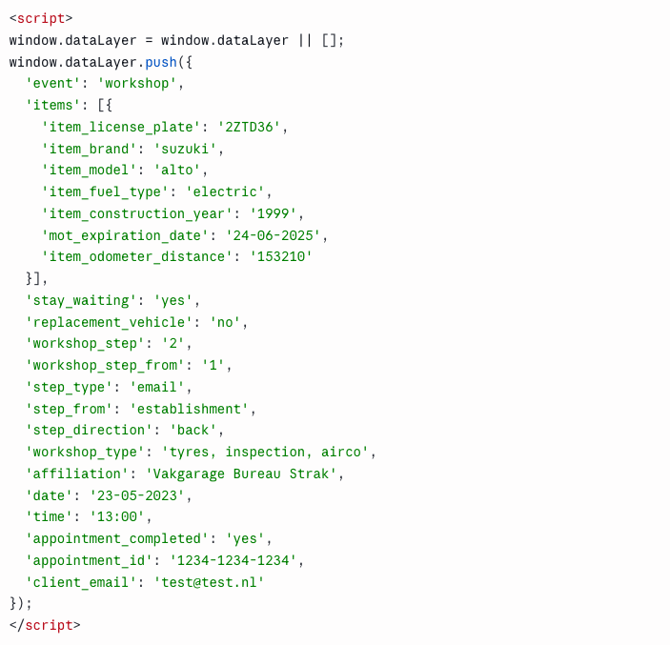Viewport: 670px width, 645px height.
Task: Click the opening script tag
Action: pos(41,18)
